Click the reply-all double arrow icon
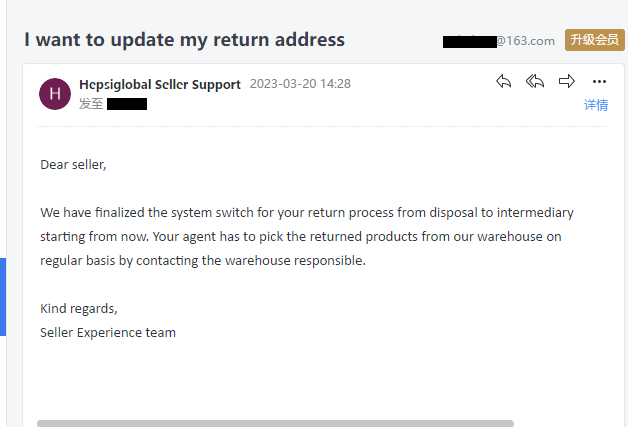This screenshot has height=427, width=628. coord(535,81)
